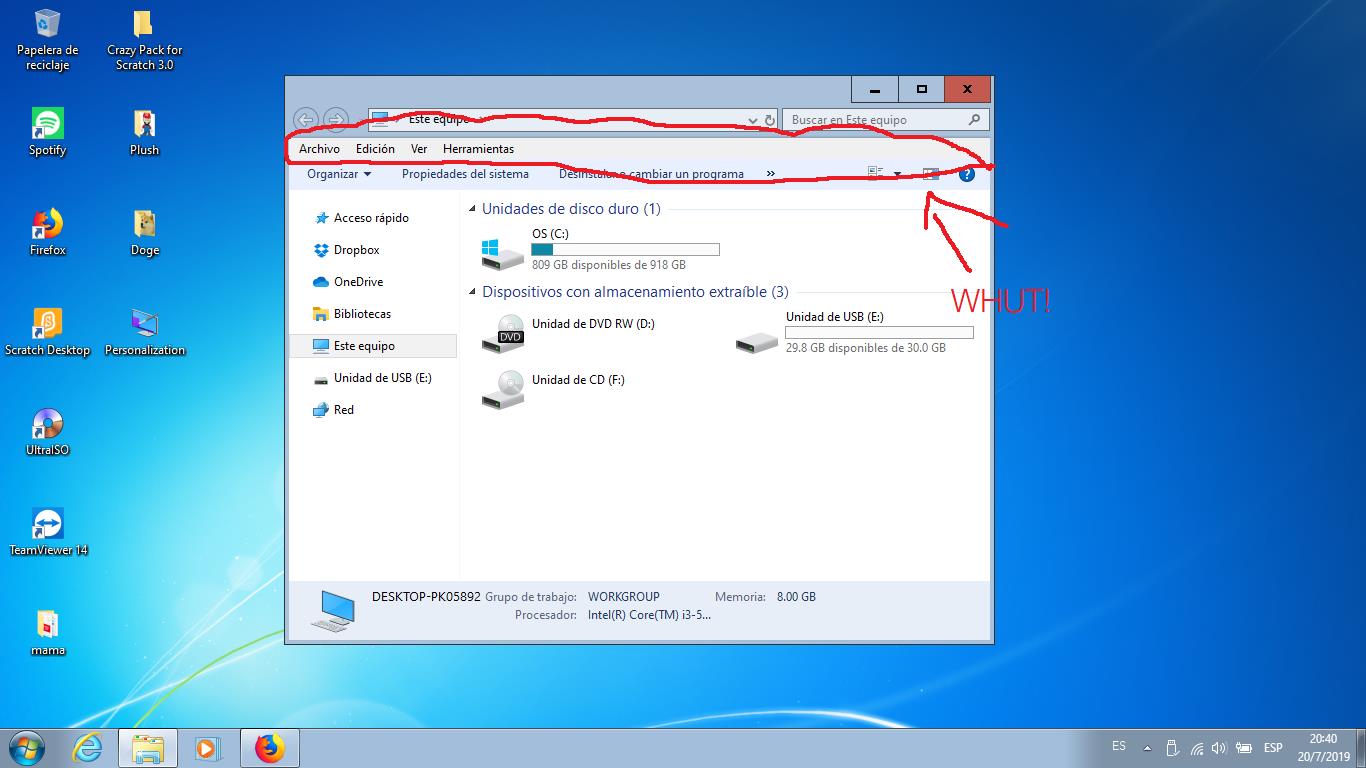Click the OS (C:) capacity bar
The height and width of the screenshot is (768, 1366).
point(625,249)
